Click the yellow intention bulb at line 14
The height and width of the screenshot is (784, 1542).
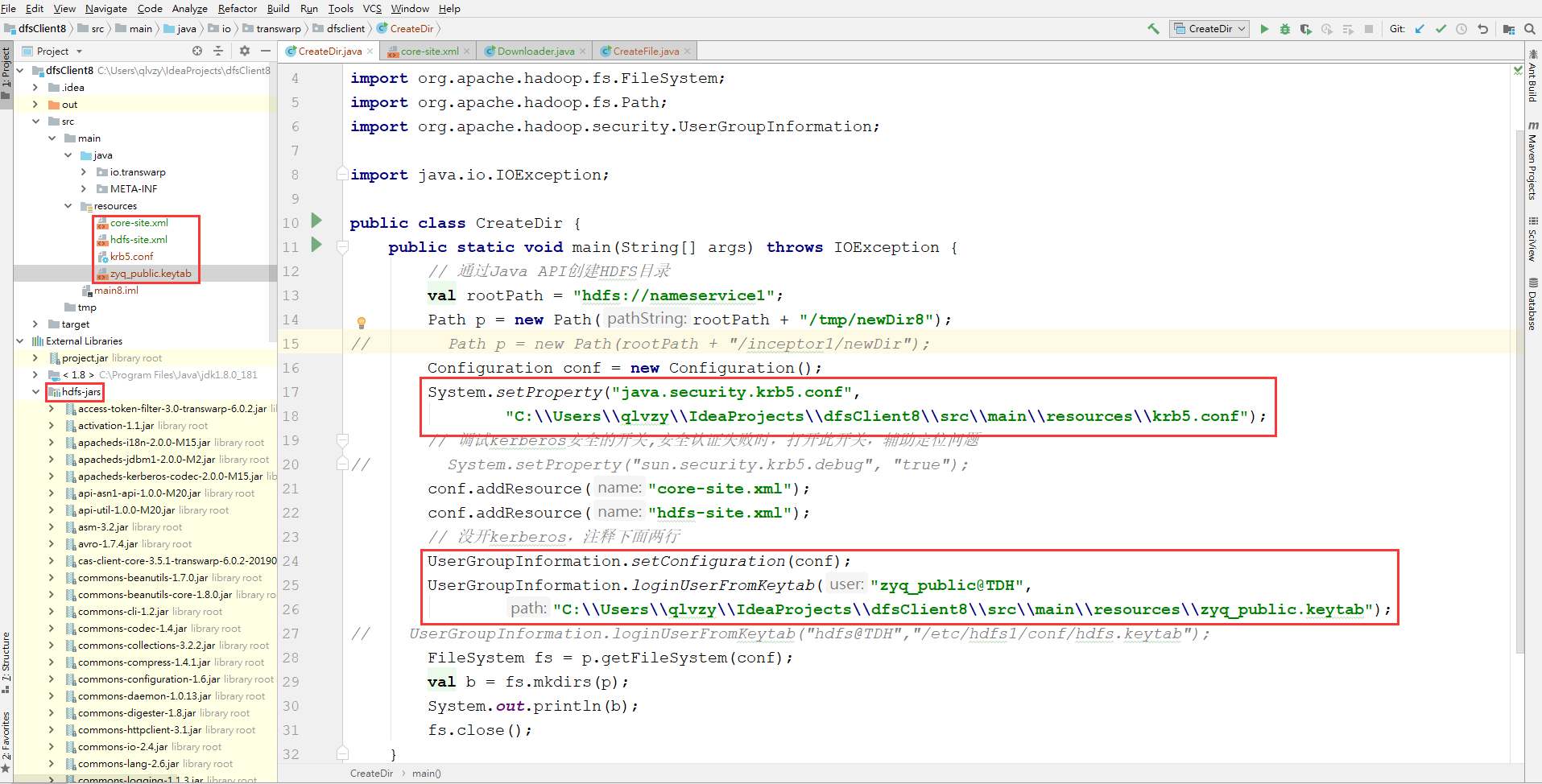(362, 323)
